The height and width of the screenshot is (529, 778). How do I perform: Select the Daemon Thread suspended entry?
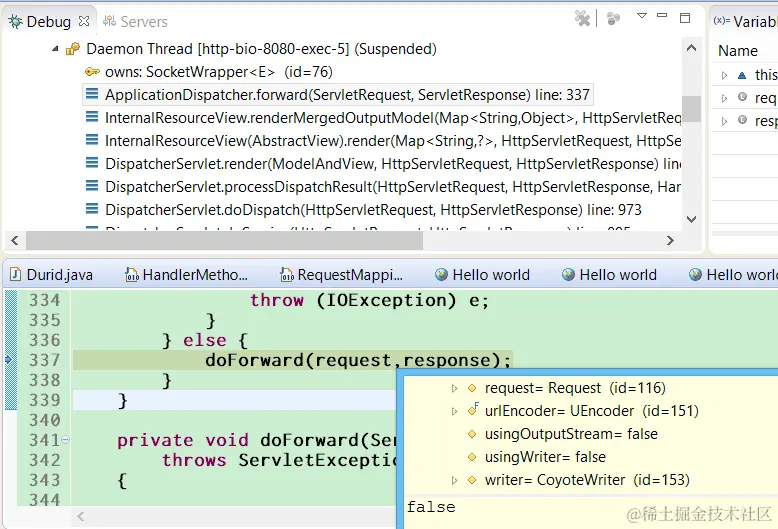pos(261,49)
